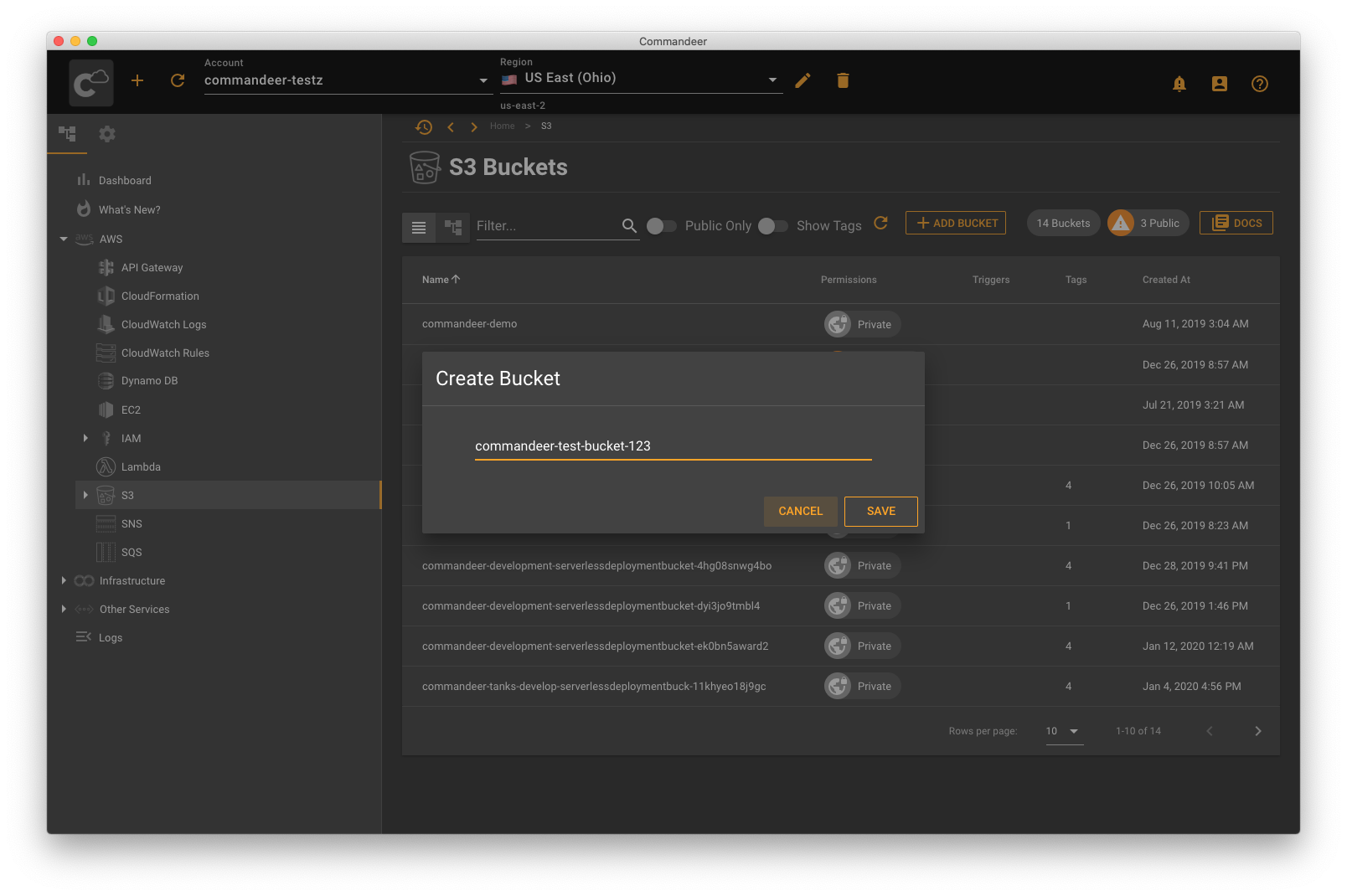Switch to the settings gear tab
1347x896 pixels.
[x=107, y=134]
